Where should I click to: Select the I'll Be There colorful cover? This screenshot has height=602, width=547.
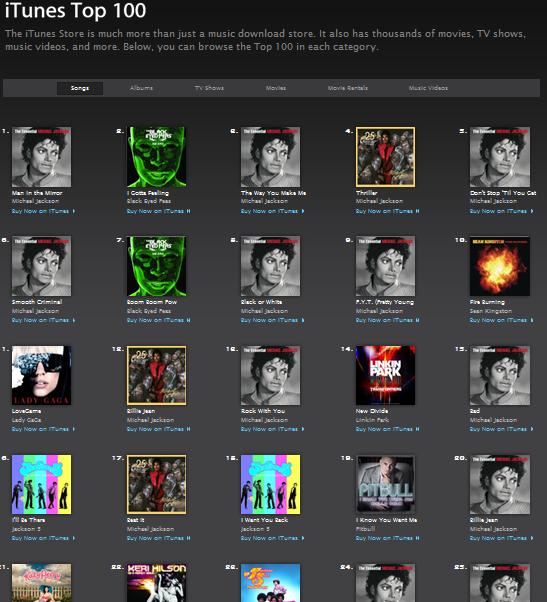pyautogui.click(x=41, y=484)
